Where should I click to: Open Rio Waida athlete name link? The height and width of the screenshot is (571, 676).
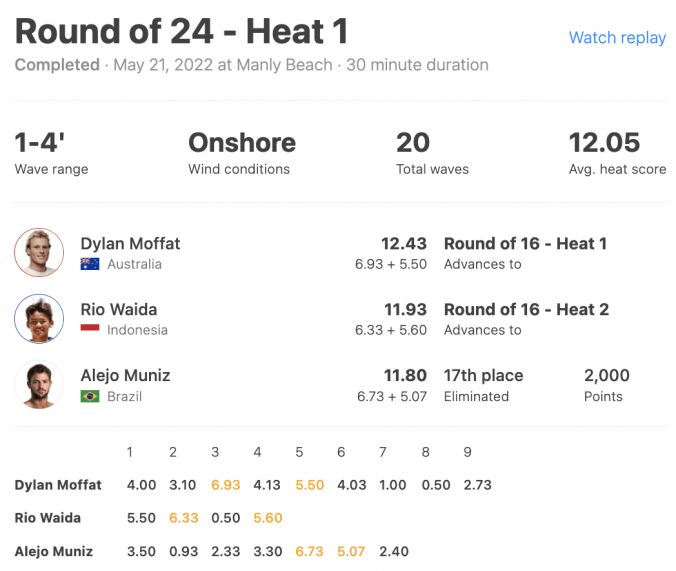click(x=119, y=310)
